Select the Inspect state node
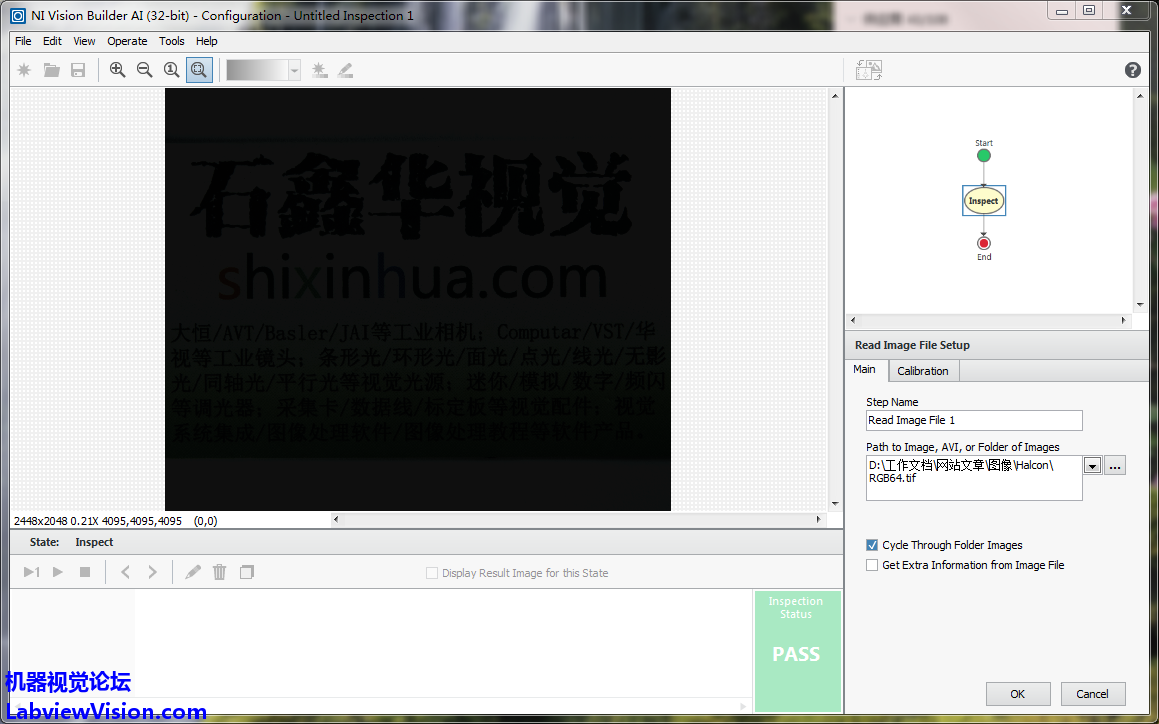This screenshot has height=724, width=1159. coord(984,200)
